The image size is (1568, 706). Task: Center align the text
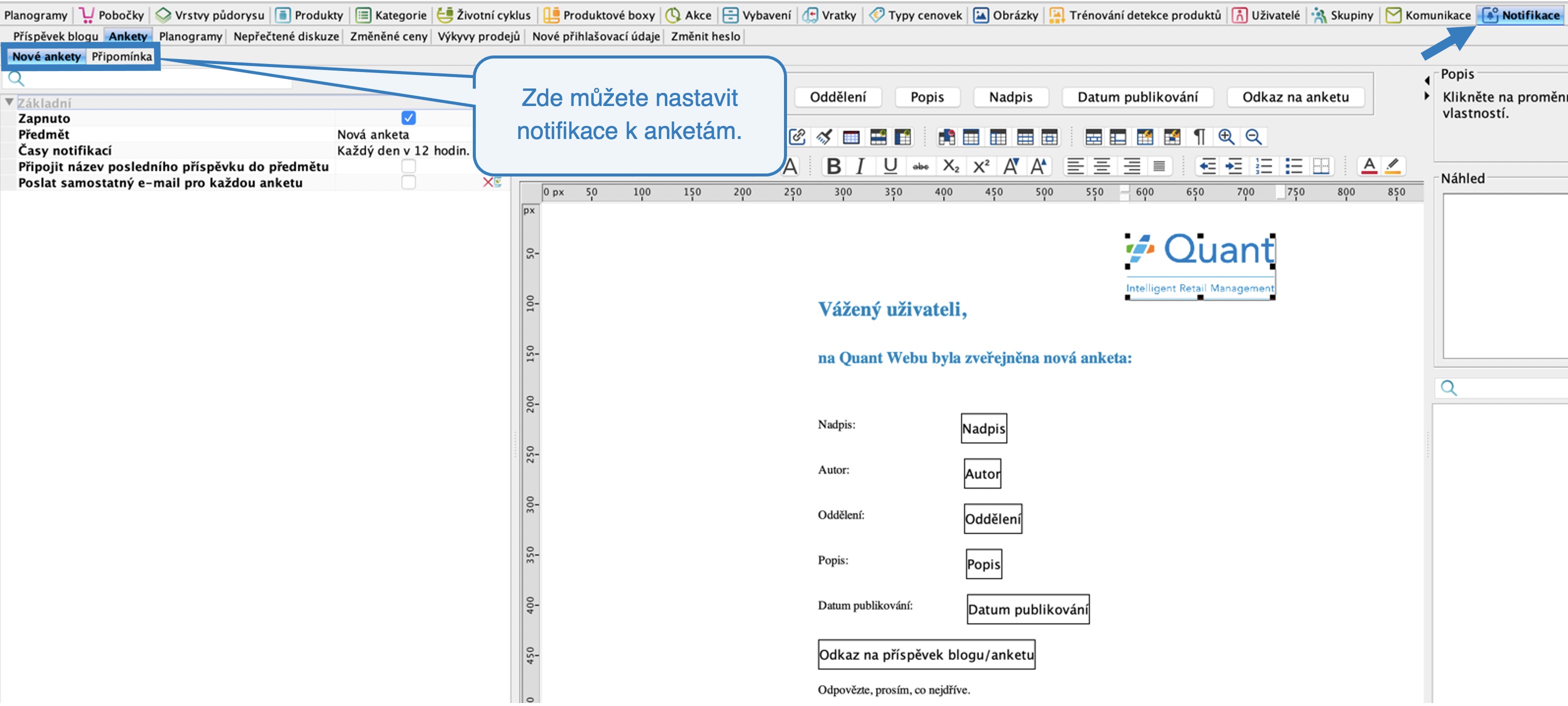pyautogui.click(x=1102, y=166)
